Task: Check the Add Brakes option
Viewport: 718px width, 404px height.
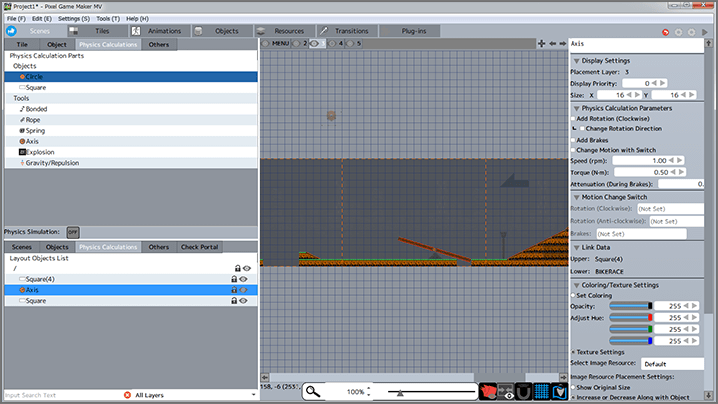Action: coord(573,140)
